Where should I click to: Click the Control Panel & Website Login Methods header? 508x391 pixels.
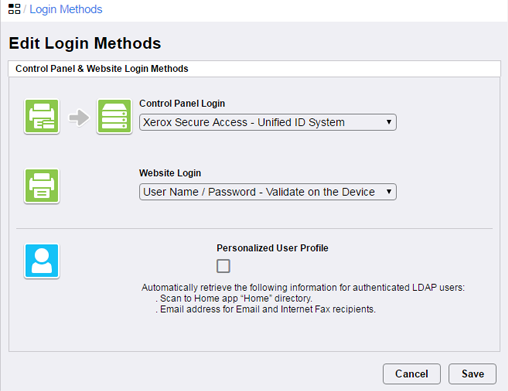point(102,69)
